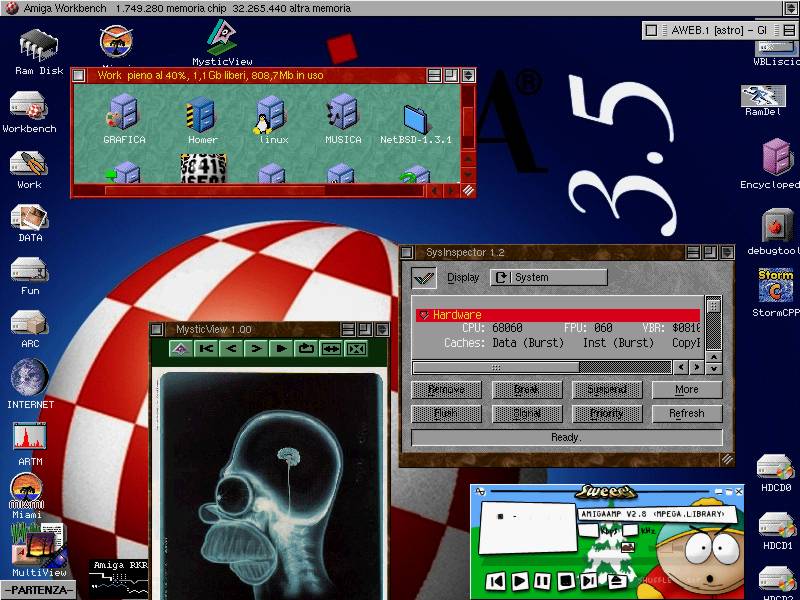Open the ARTM monitor icon
Viewport: 800px width, 600px height.
[x=30, y=438]
